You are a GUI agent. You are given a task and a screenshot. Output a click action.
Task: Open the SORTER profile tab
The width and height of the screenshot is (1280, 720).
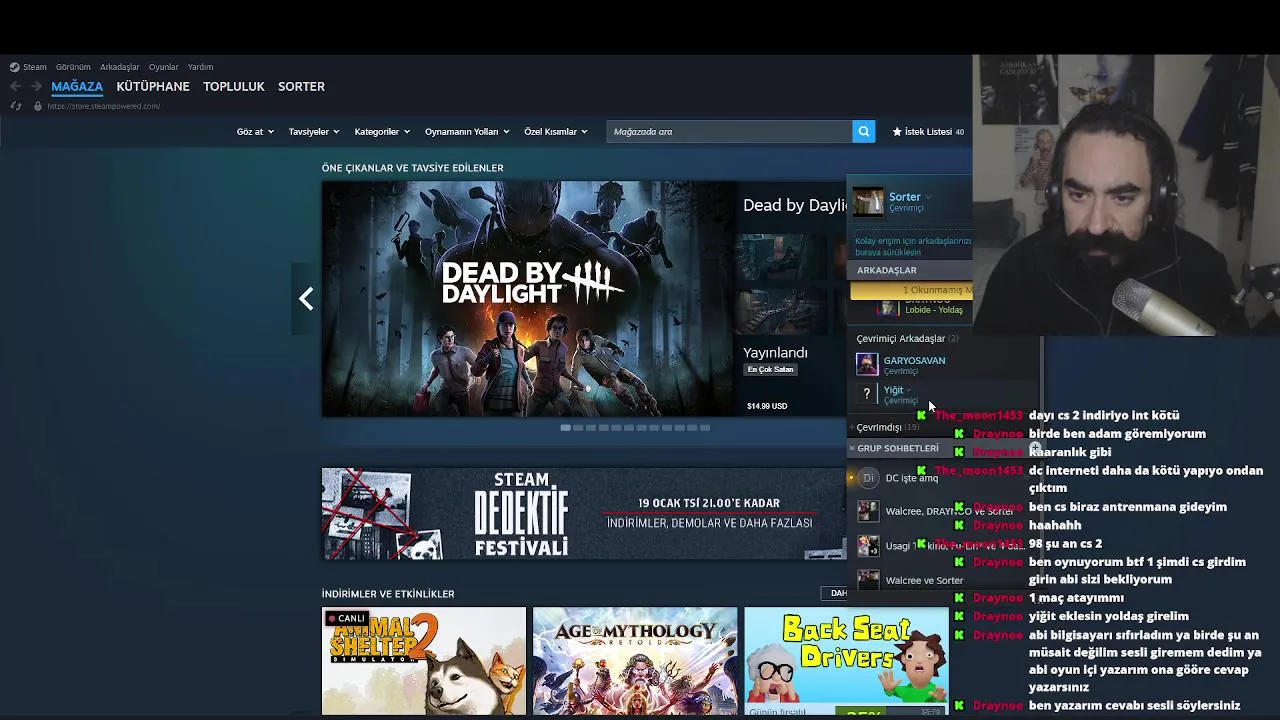[x=301, y=87]
